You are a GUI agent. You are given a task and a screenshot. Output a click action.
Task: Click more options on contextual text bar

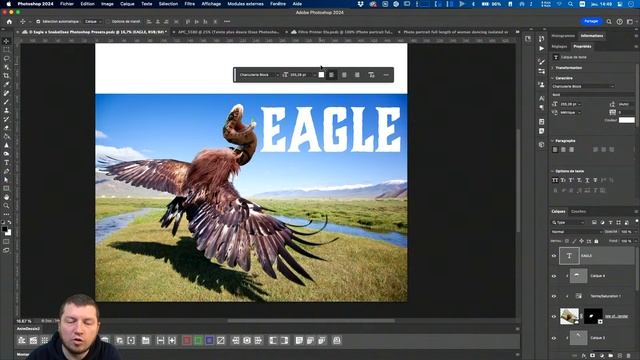tap(386, 75)
